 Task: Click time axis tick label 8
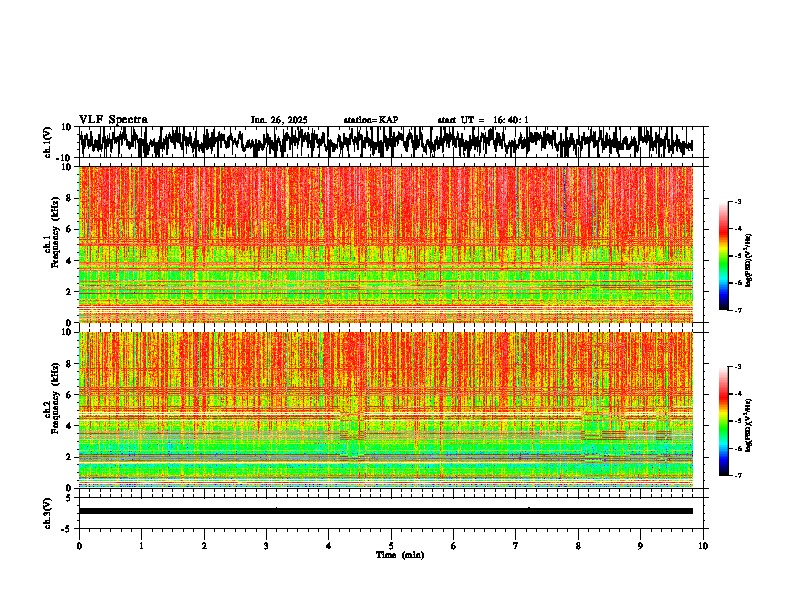click(x=578, y=546)
